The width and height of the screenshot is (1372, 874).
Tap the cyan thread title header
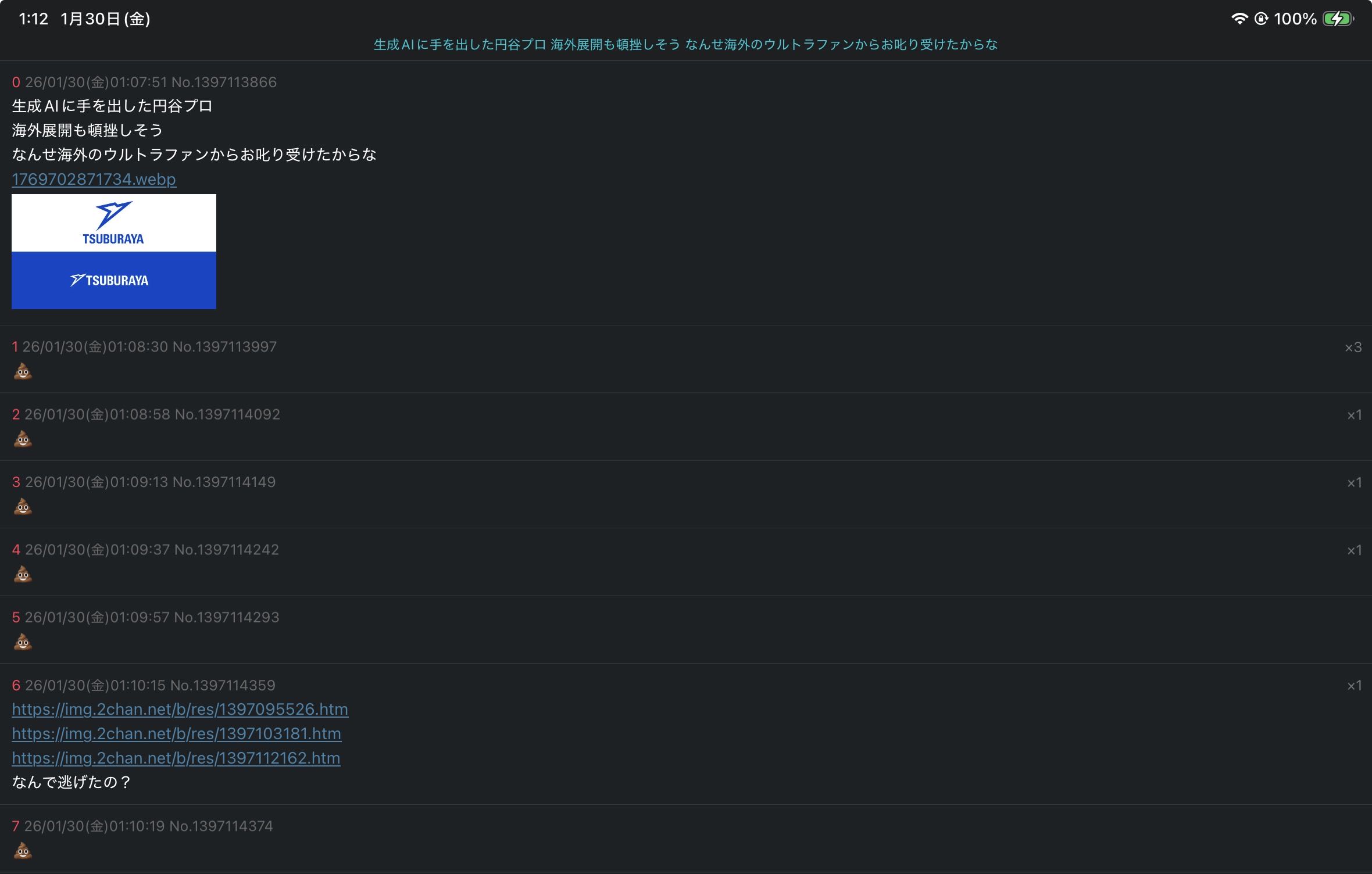pyautogui.click(x=685, y=45)
